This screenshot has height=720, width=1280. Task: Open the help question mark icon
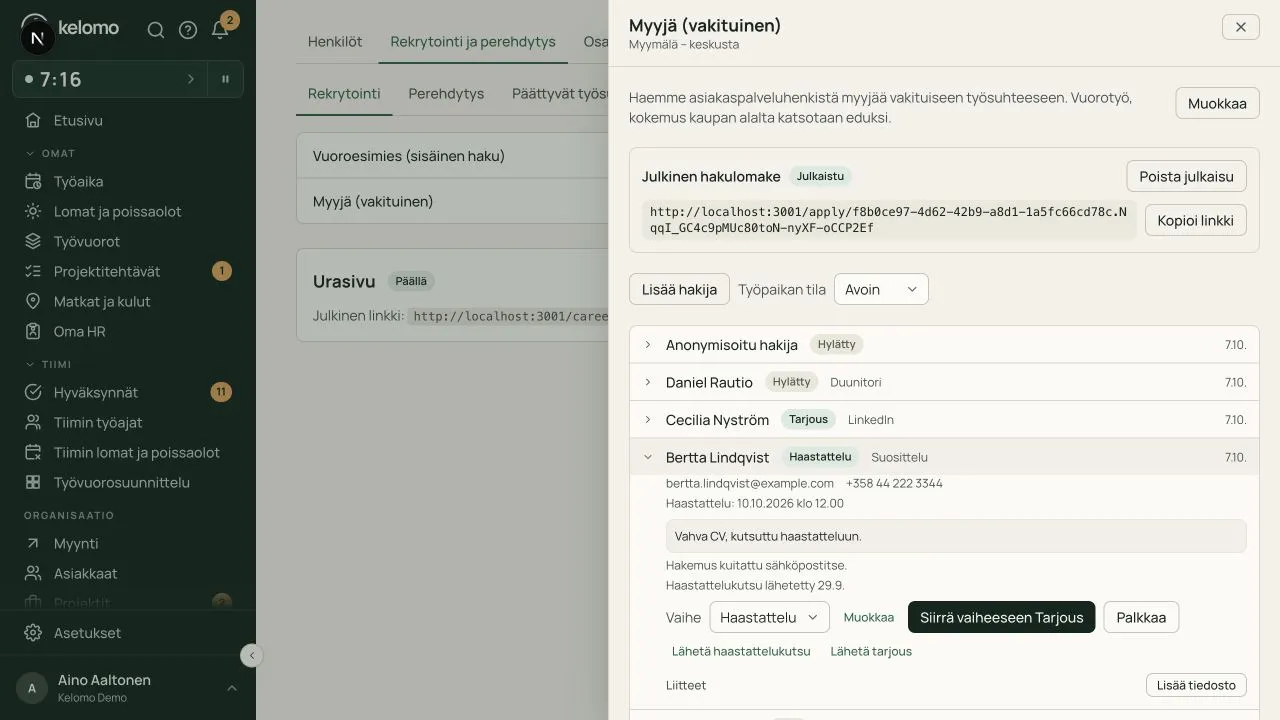coord(188,30)
